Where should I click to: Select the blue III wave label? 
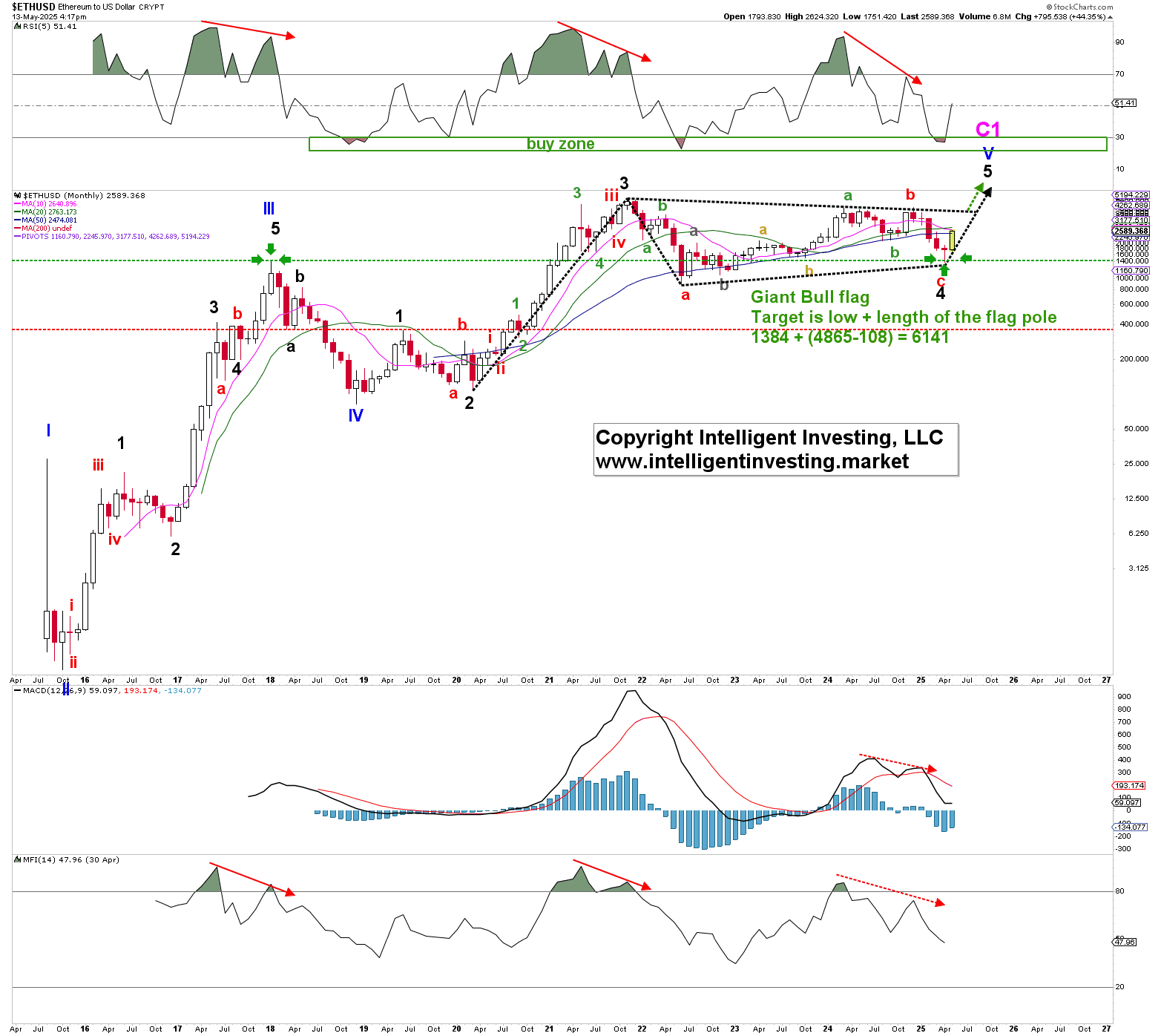pyautogui.click(x=269, y=209)
